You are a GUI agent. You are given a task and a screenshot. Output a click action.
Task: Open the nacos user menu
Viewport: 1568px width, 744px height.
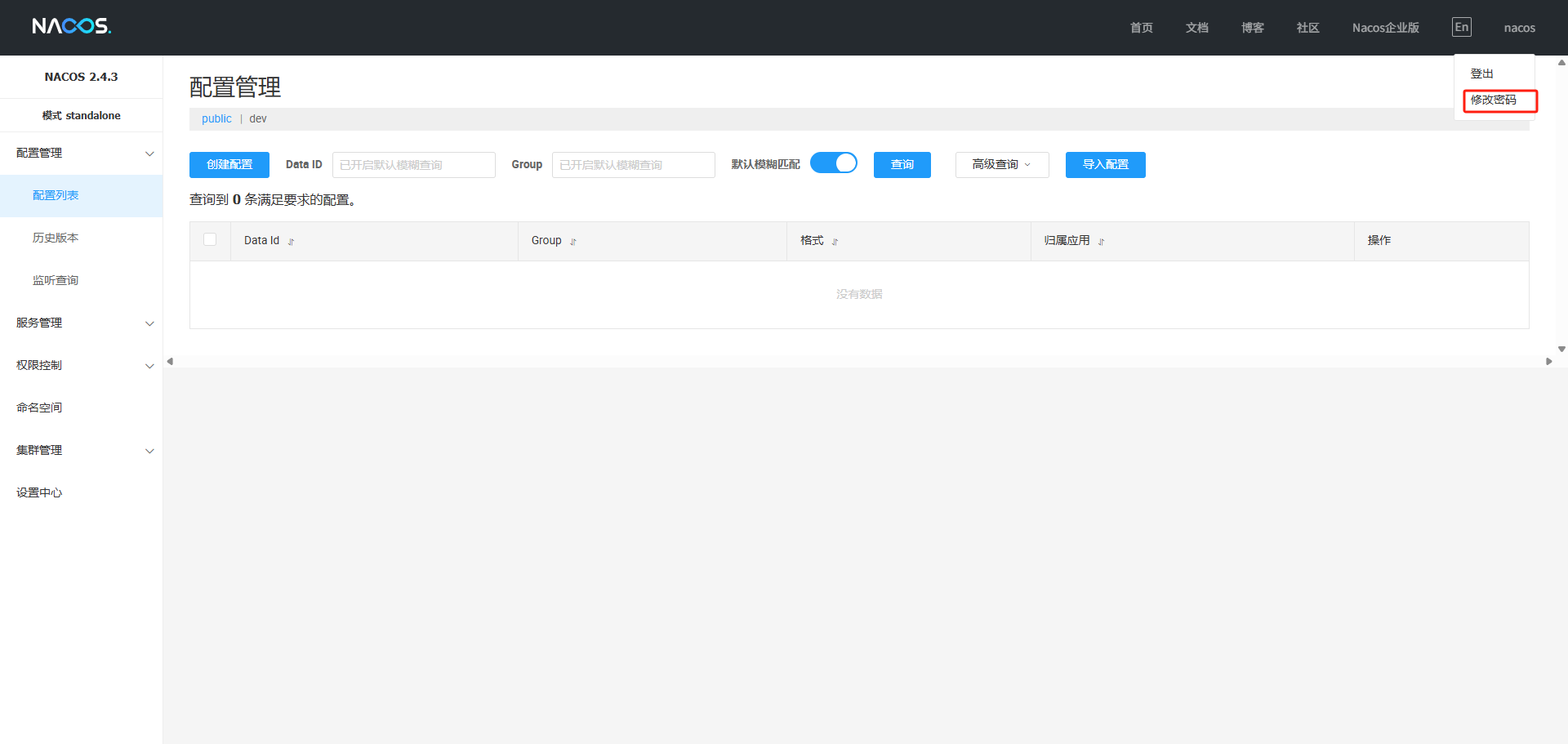(1519, 28)
